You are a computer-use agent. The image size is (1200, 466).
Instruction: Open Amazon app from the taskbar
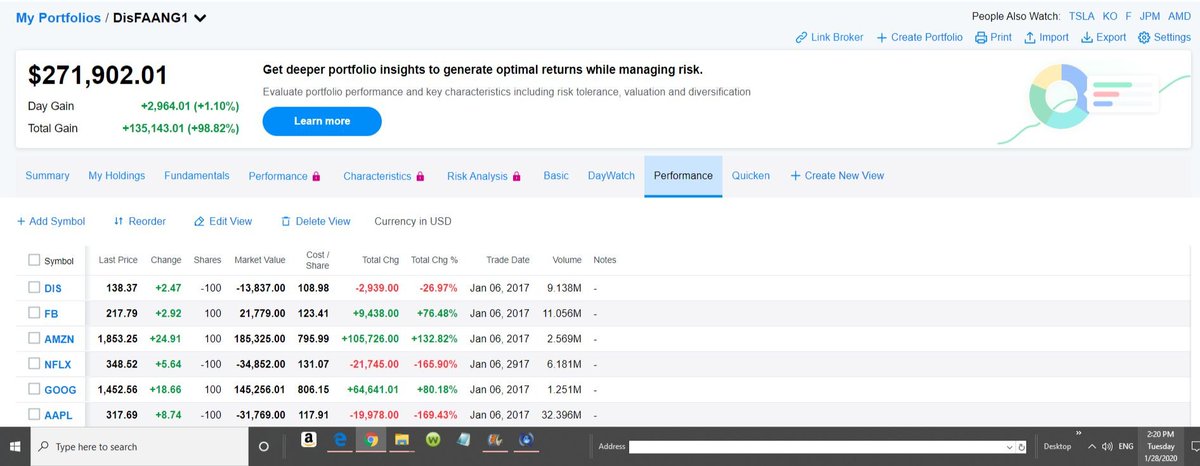tap(308, 440)
